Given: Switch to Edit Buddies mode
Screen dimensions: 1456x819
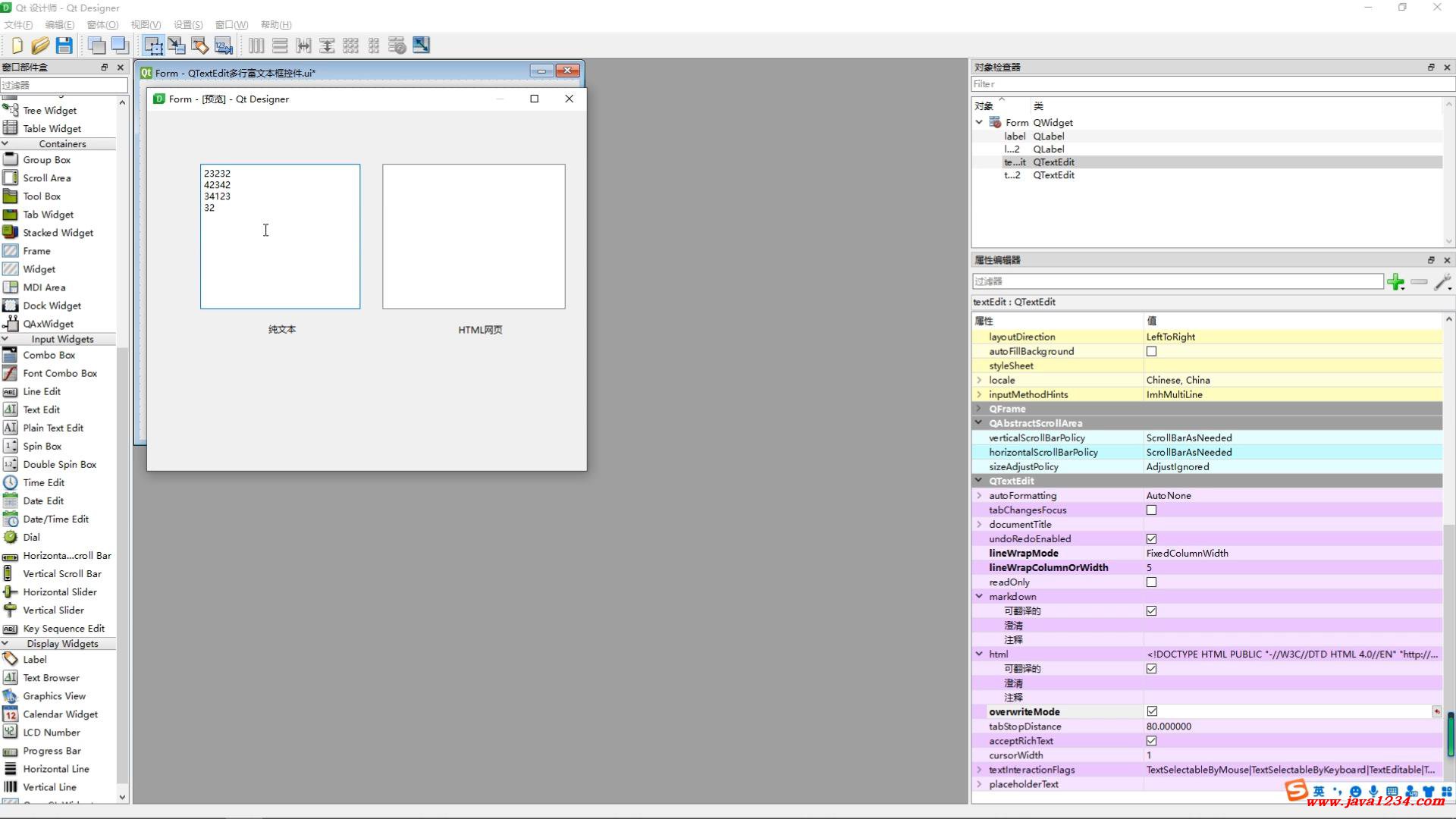Looking at the screenshot, I should point(200,45).
